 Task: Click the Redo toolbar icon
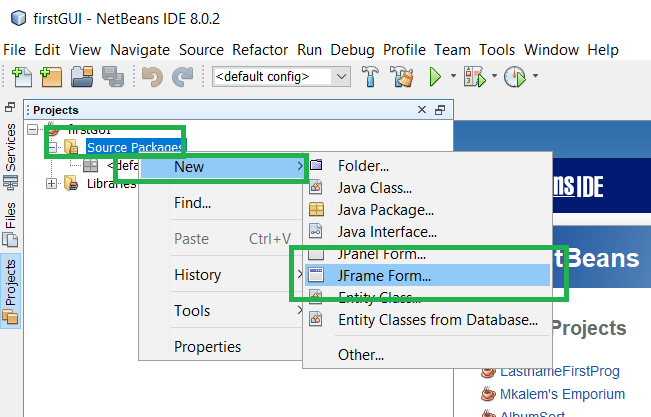click(183, 77)
